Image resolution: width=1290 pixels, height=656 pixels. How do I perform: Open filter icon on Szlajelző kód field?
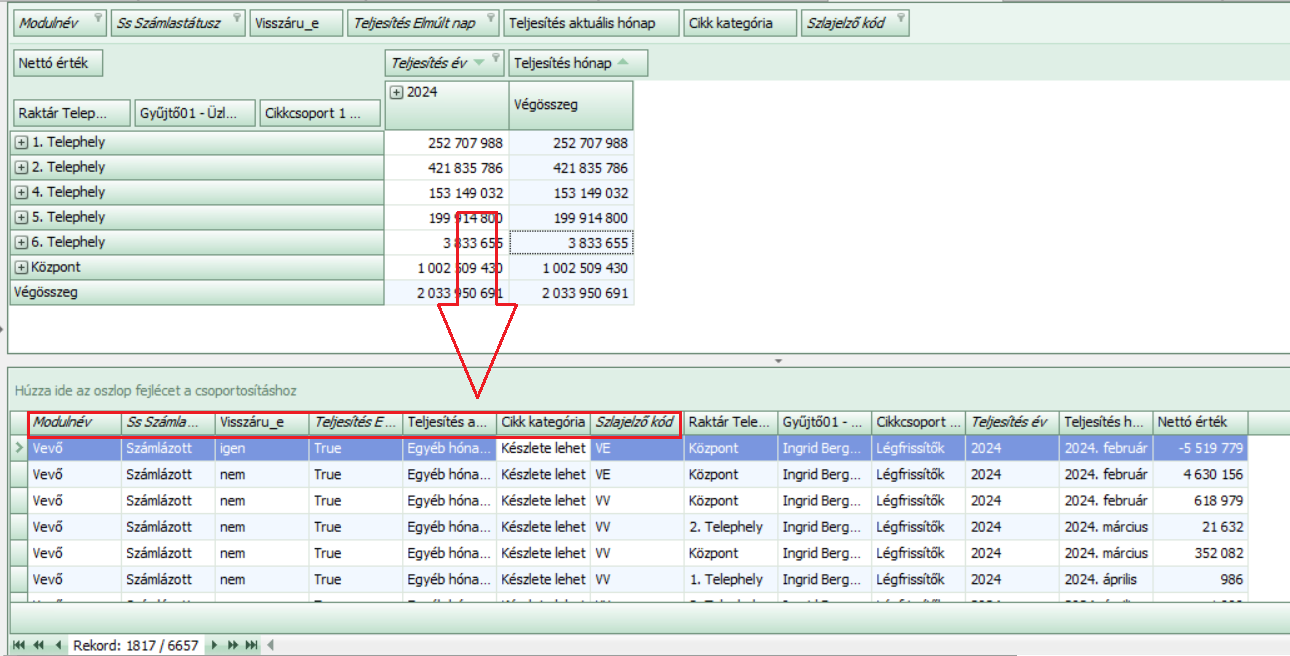coord(900,18)
